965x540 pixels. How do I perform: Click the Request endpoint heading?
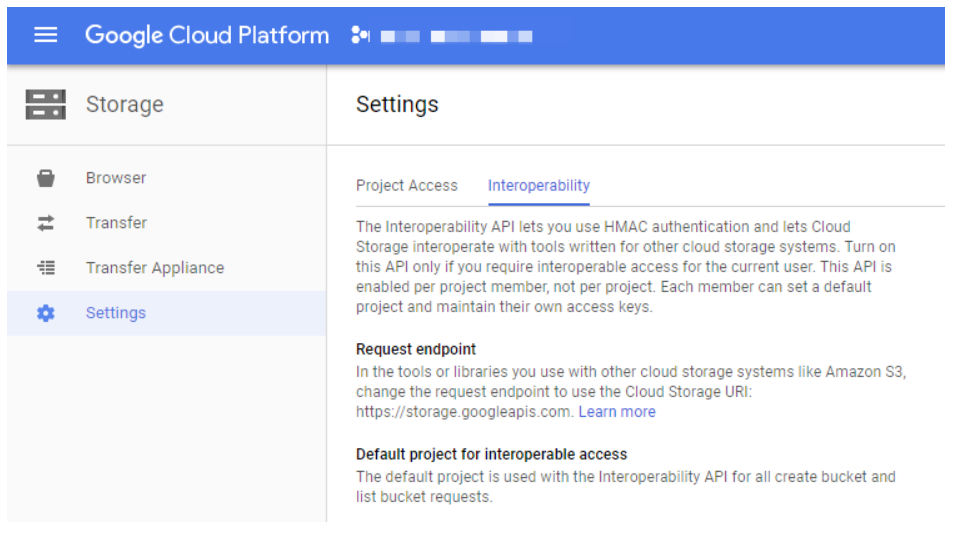click(x=416, y=349)
